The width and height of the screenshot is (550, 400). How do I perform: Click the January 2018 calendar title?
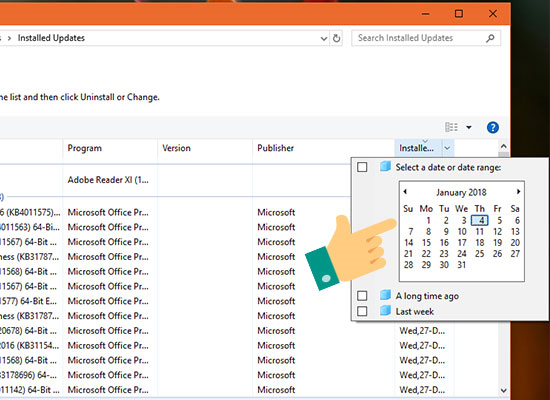(461, 192)
